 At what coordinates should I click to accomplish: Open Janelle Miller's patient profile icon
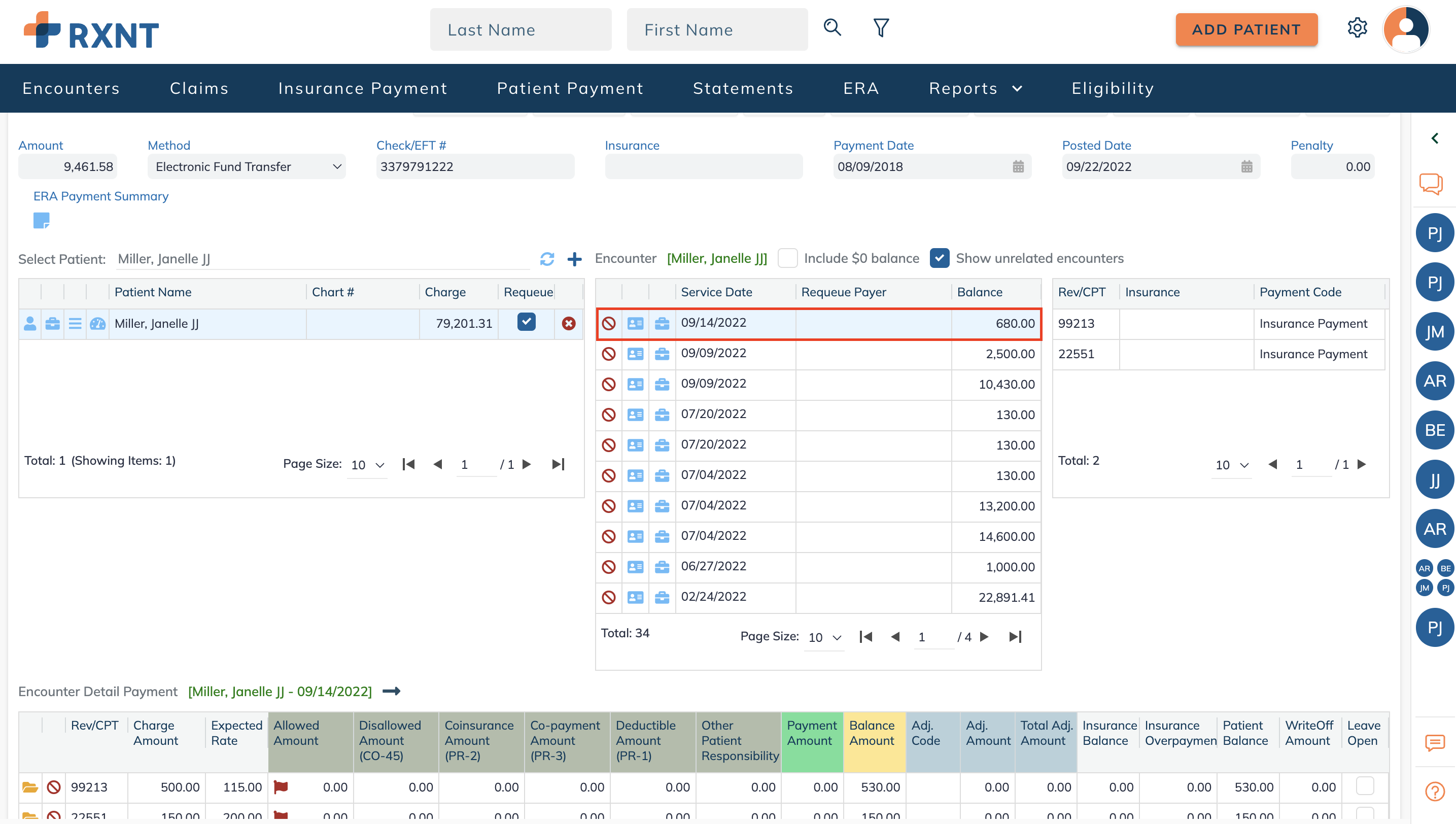[30, 324]
